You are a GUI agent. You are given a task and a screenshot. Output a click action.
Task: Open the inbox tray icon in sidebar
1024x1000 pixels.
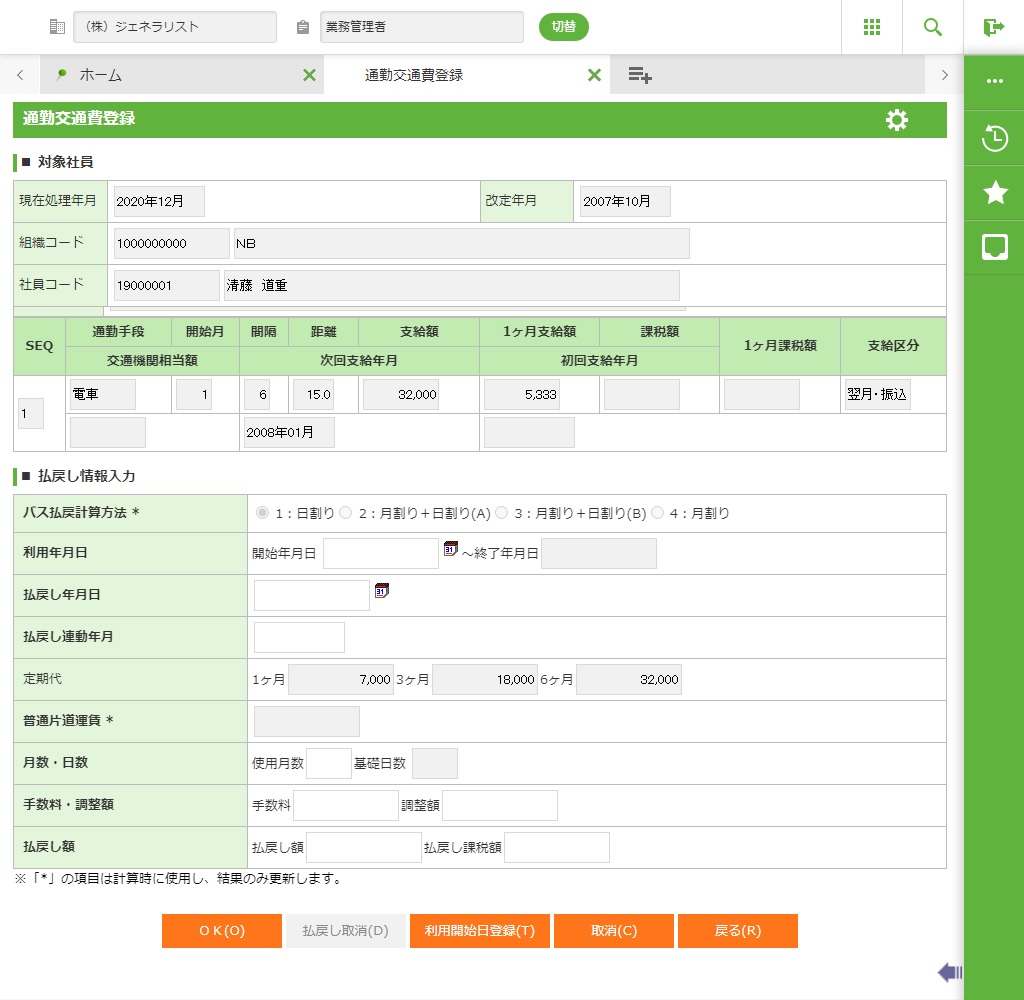[x=995, y=247]
